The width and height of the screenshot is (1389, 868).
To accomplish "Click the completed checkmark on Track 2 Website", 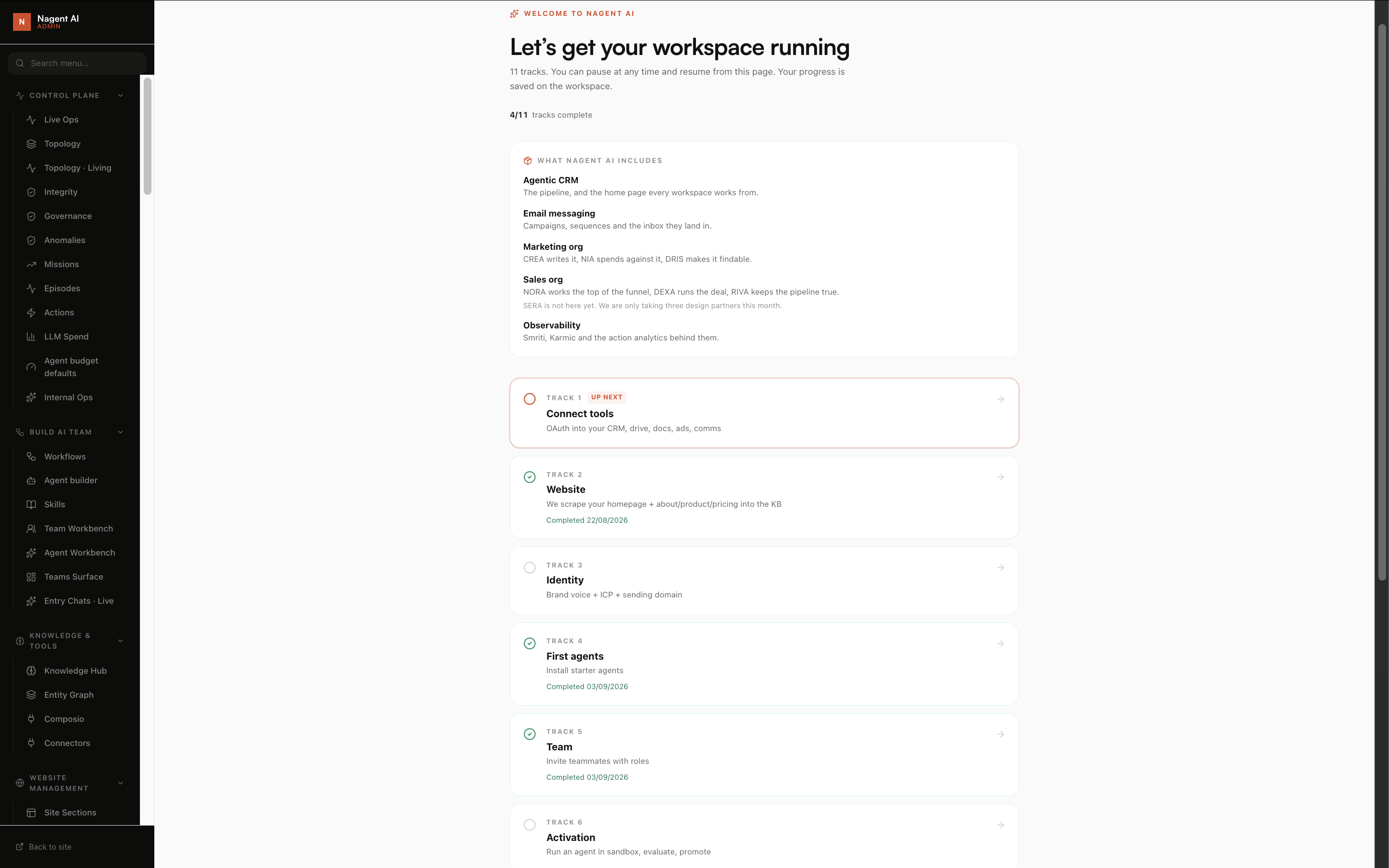I will [530, 477].
